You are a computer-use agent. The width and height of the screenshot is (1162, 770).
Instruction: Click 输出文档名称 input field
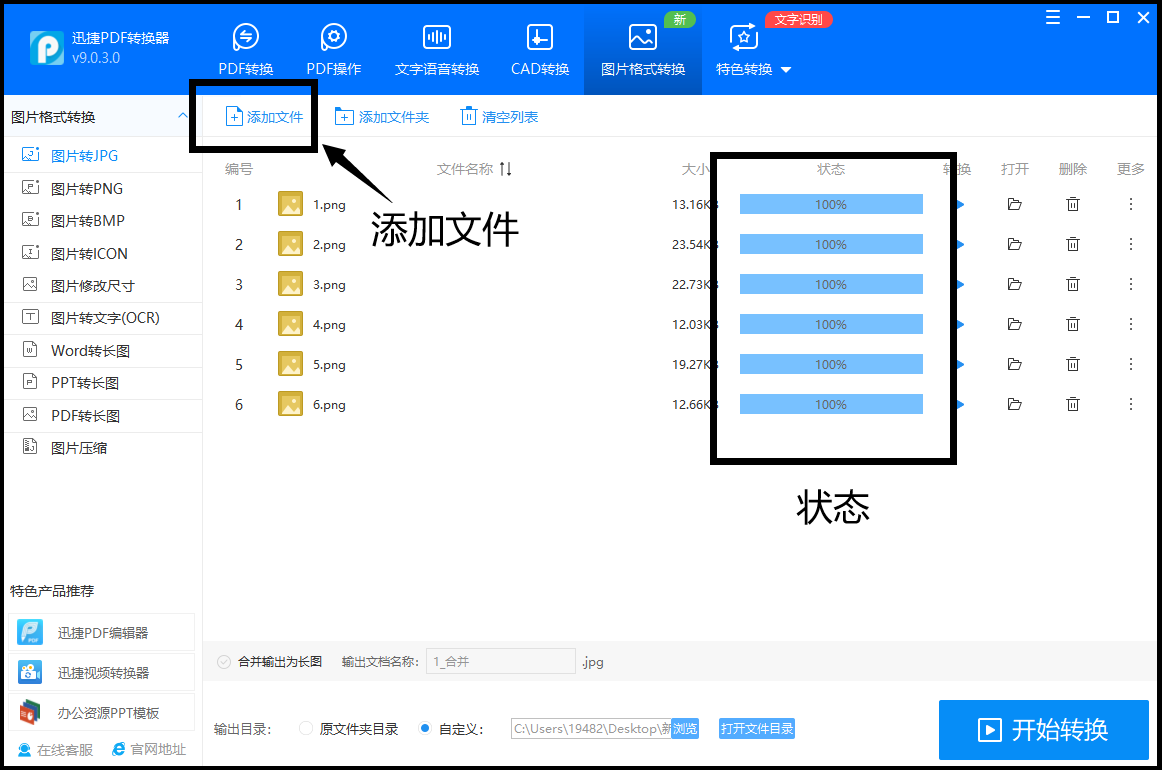tap(500, 661)
